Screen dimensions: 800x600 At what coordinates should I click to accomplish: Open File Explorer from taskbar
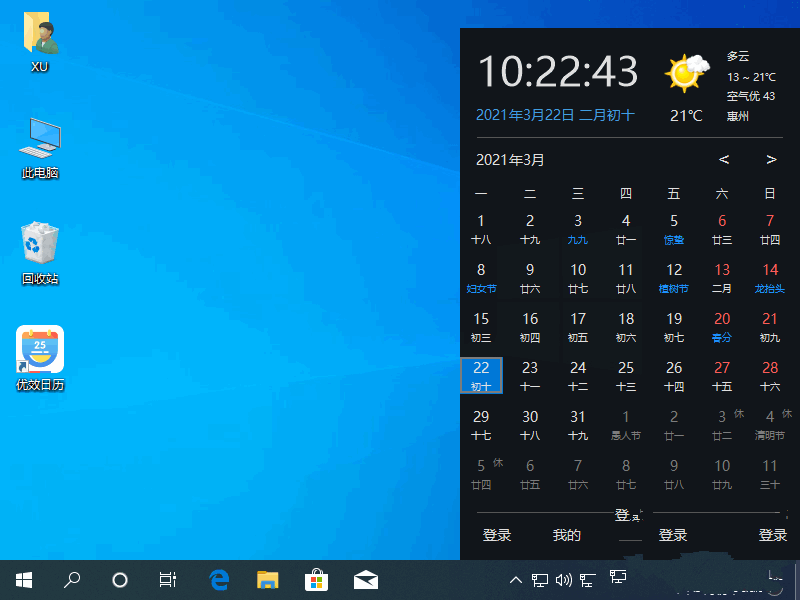tap(267, 580)
